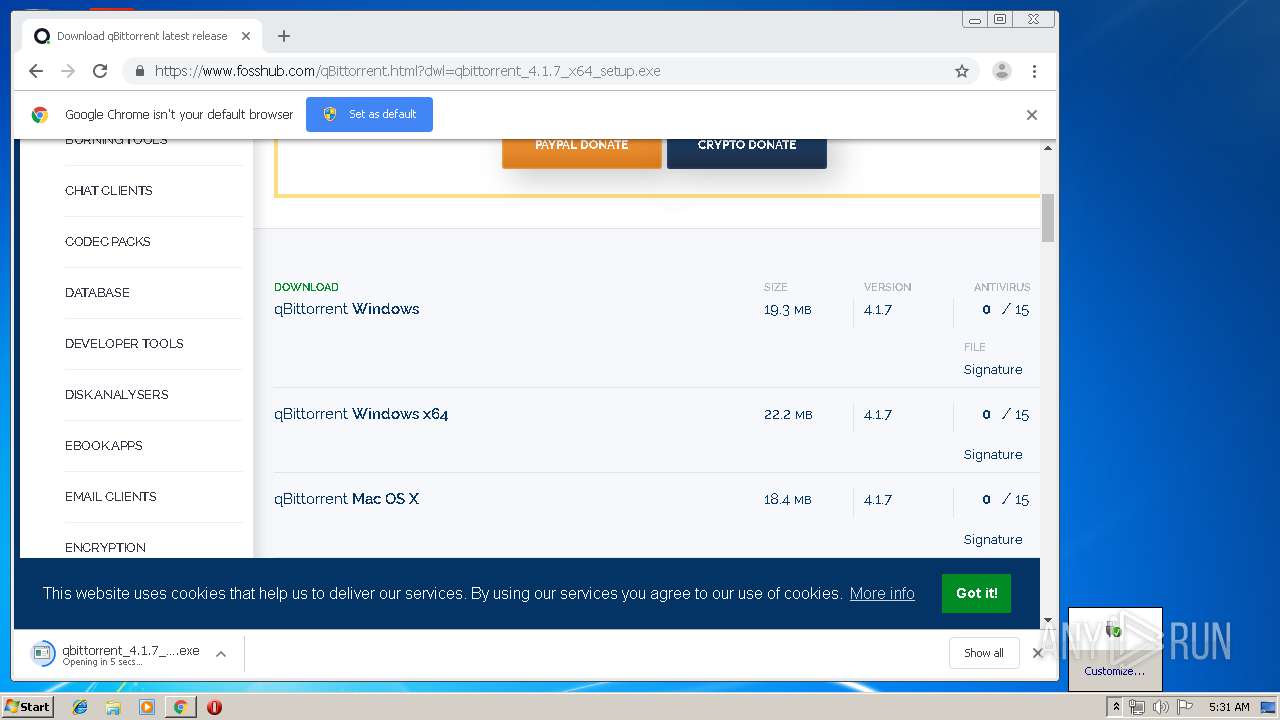Accept cookies with Got it! button
The image size is (1280, 720).
click(976, 593)
